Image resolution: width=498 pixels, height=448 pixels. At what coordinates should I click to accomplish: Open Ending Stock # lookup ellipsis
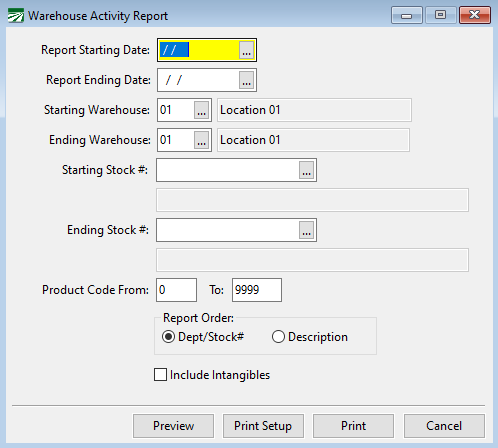[x=306, y=230]
